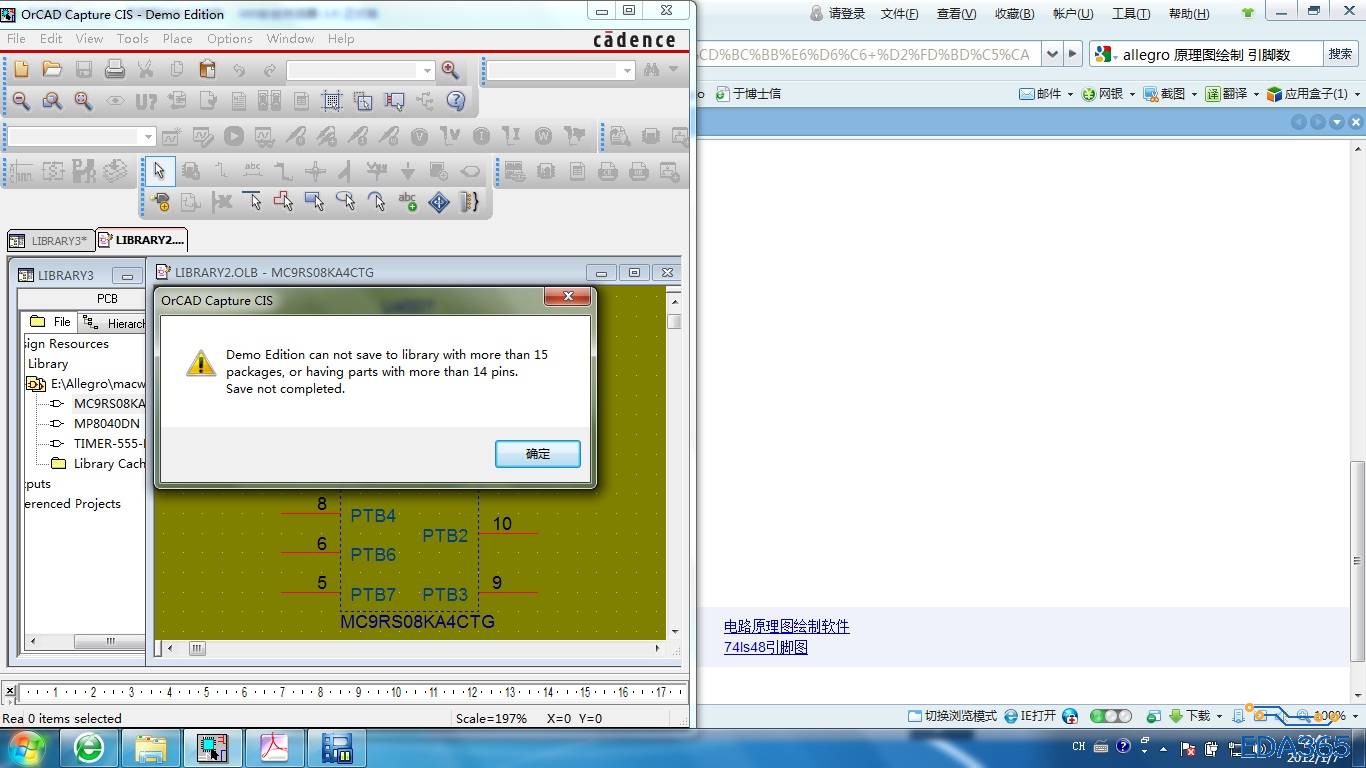Open the View menu in OrCAD
Image resolution: width=1366 pixels, height=768 pixels.
tap(89, 39)
